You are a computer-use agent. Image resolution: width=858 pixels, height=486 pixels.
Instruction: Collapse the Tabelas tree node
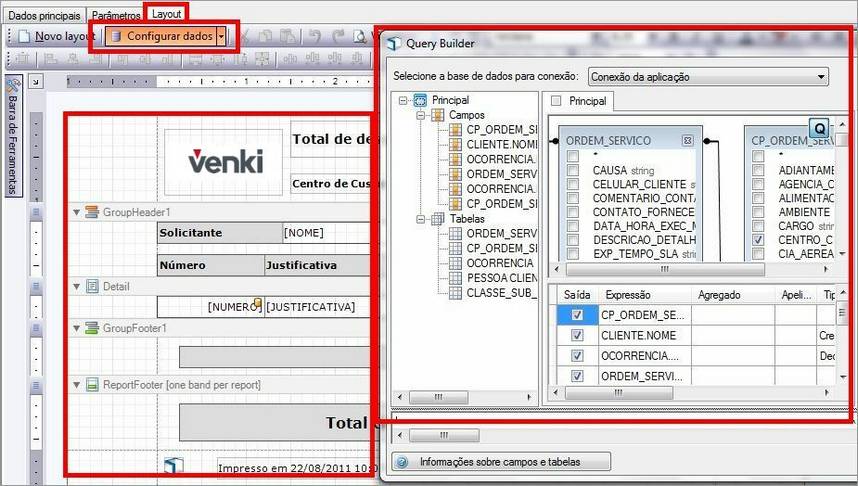click(x=420, y=219)
